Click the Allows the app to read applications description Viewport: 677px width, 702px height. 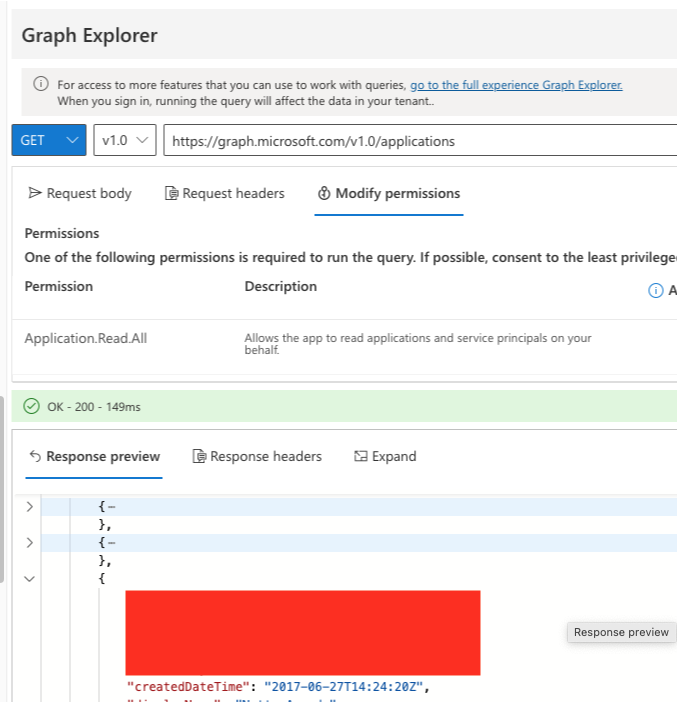(x=417, y=344)
